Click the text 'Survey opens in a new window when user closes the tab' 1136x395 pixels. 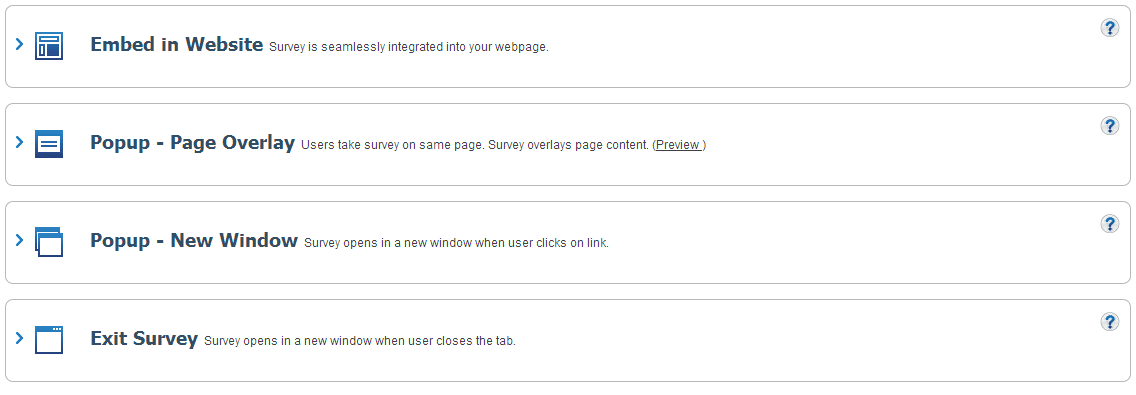tap(360, 341)
